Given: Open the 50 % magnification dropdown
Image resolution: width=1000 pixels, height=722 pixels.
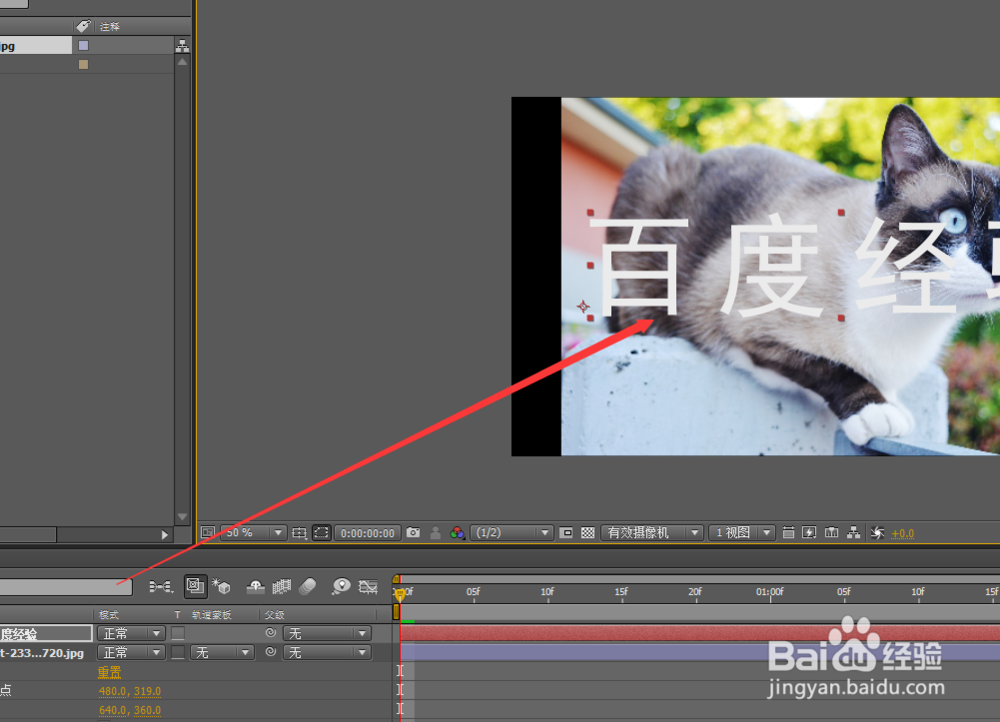Looking at the screenshot, I should click(x=253, y=533).
